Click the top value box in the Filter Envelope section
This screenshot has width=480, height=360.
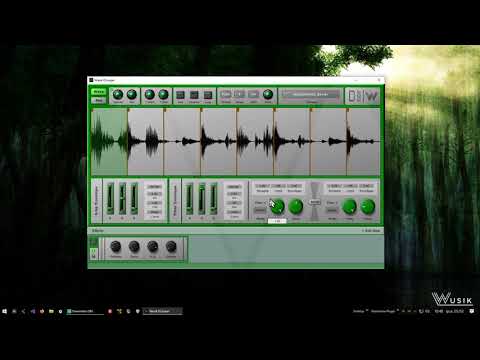234,187
